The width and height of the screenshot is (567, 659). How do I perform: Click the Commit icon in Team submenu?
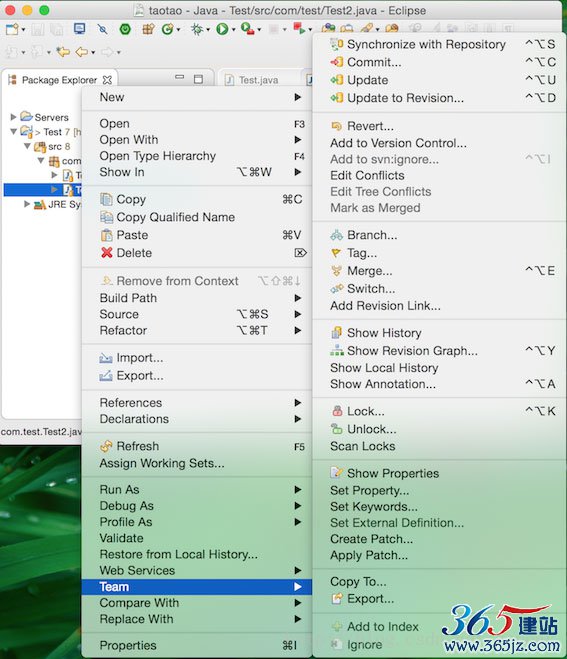(337, 62)
